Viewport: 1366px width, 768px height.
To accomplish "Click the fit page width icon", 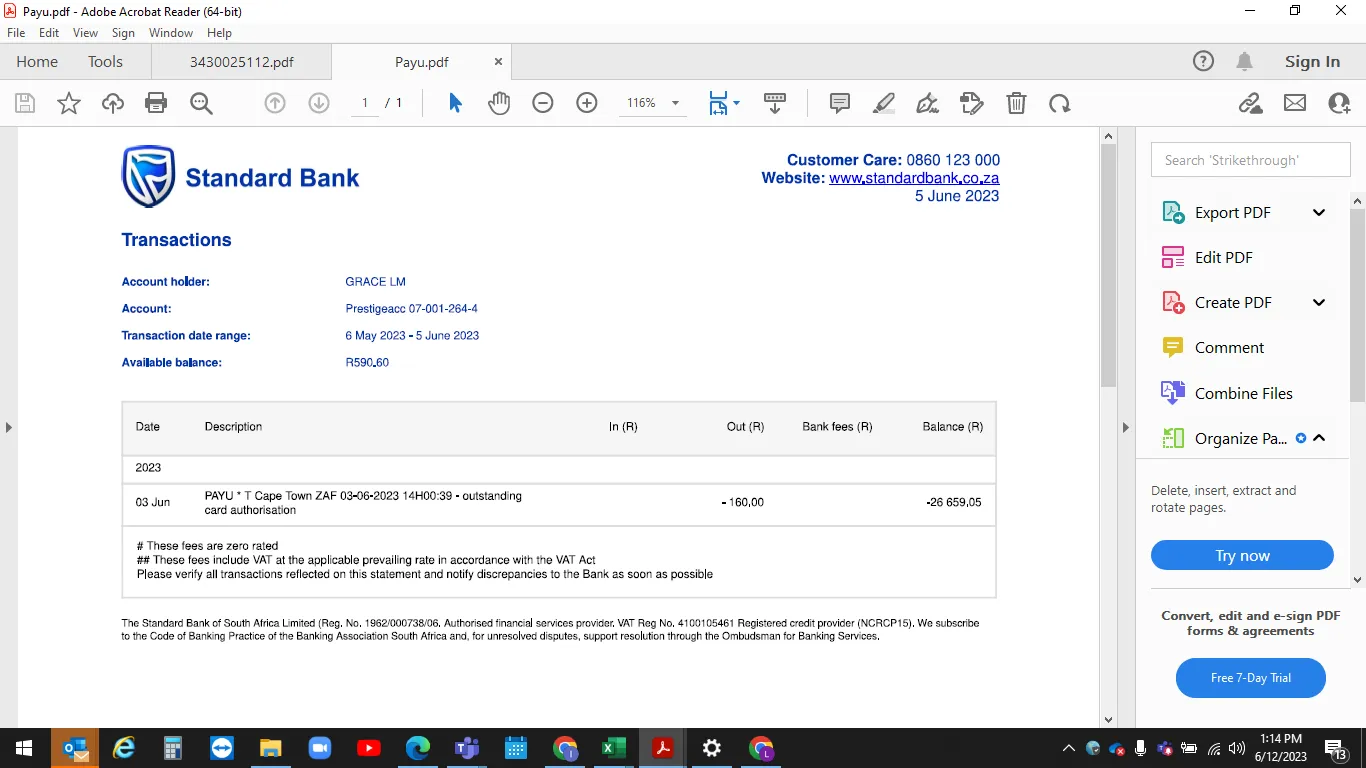I will [x=718, y=103].
